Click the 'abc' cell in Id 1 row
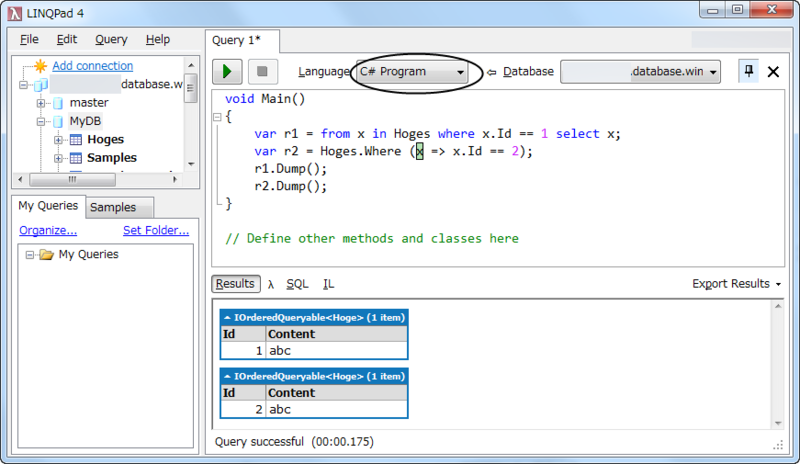Viewport: 800px width, 464px height. pyautogui.click(x=337, y=351)
